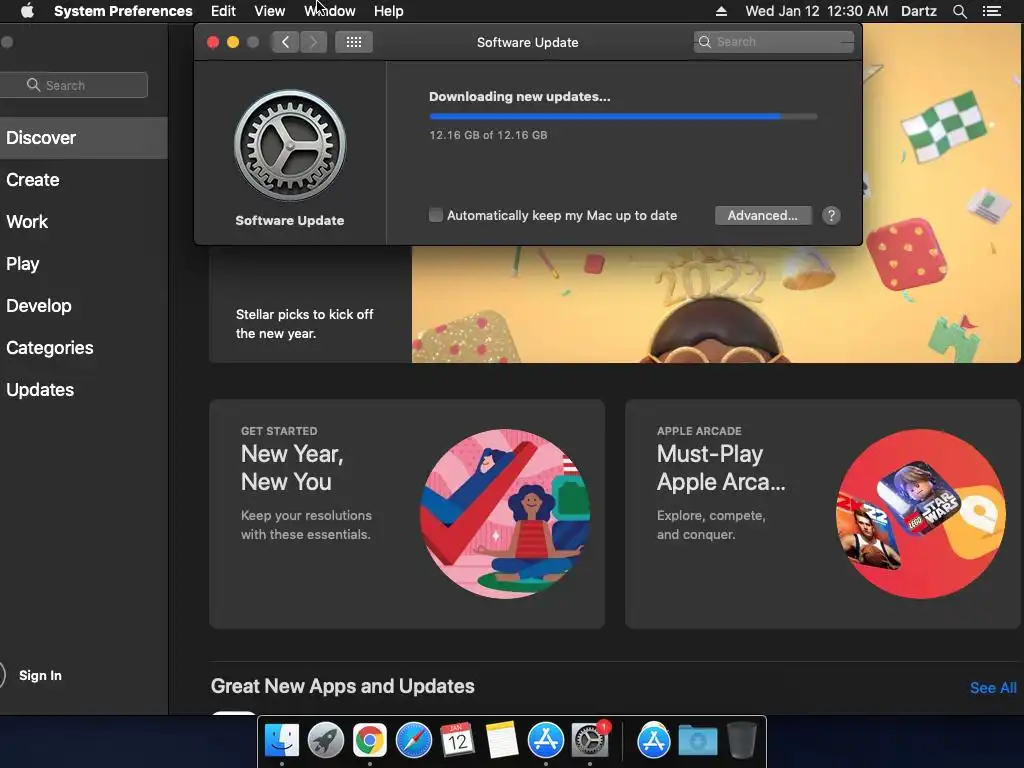Click the Dartz user name in menu bar
This screenshot has width=1024, height=768.
click(919, 11)
